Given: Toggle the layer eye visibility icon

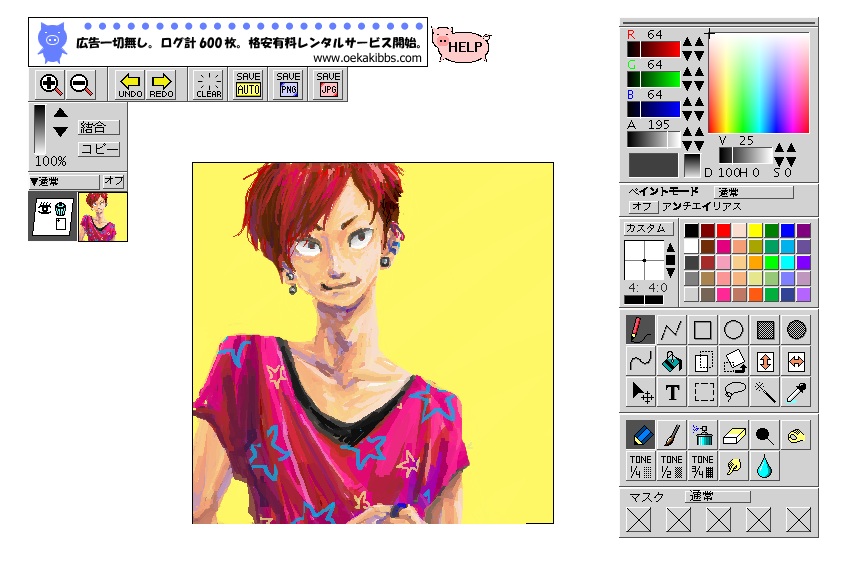Looking at the screenshot, I should [x=43, y=208].
